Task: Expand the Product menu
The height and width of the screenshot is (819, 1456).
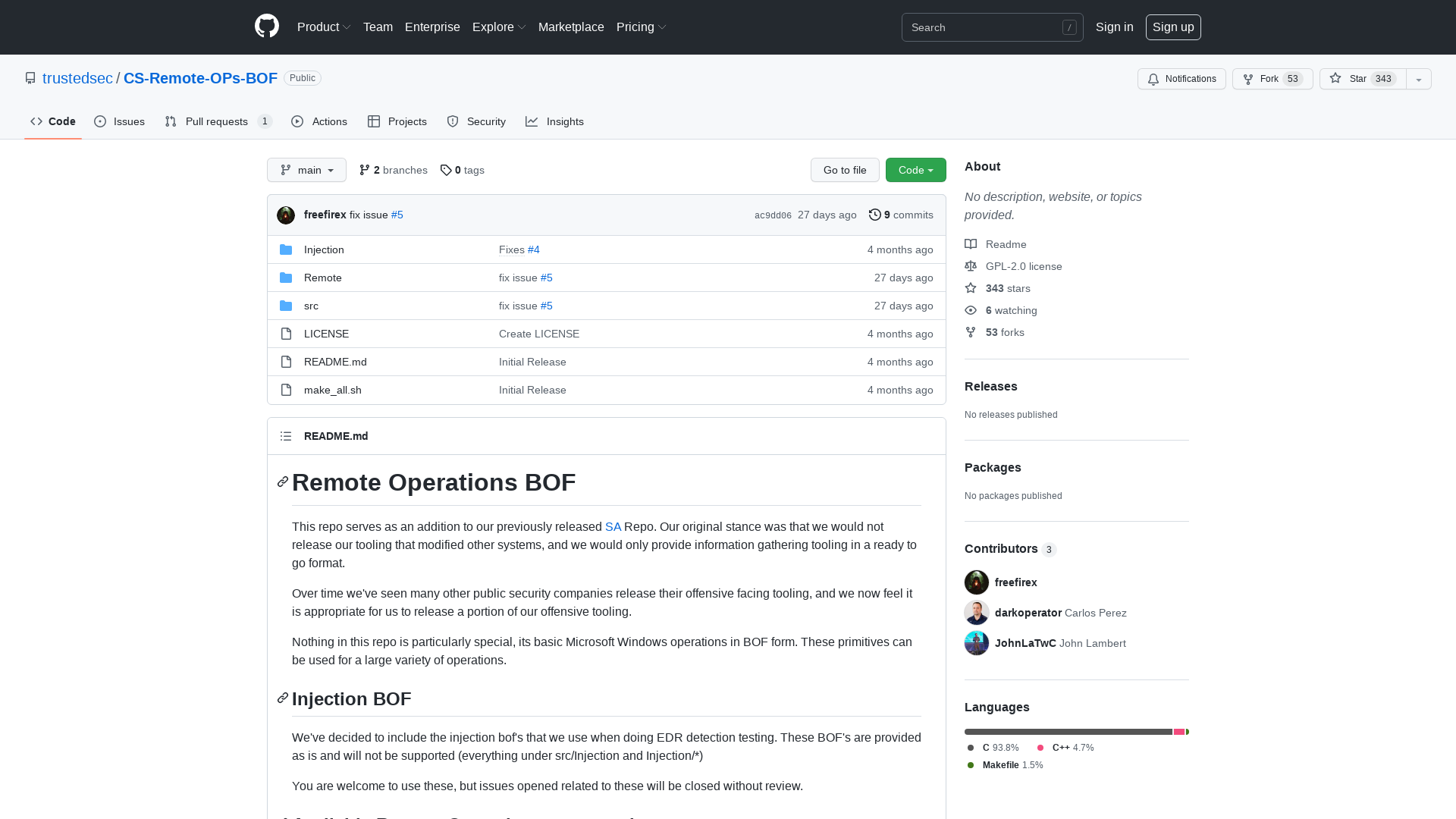Action: (324, 27)
